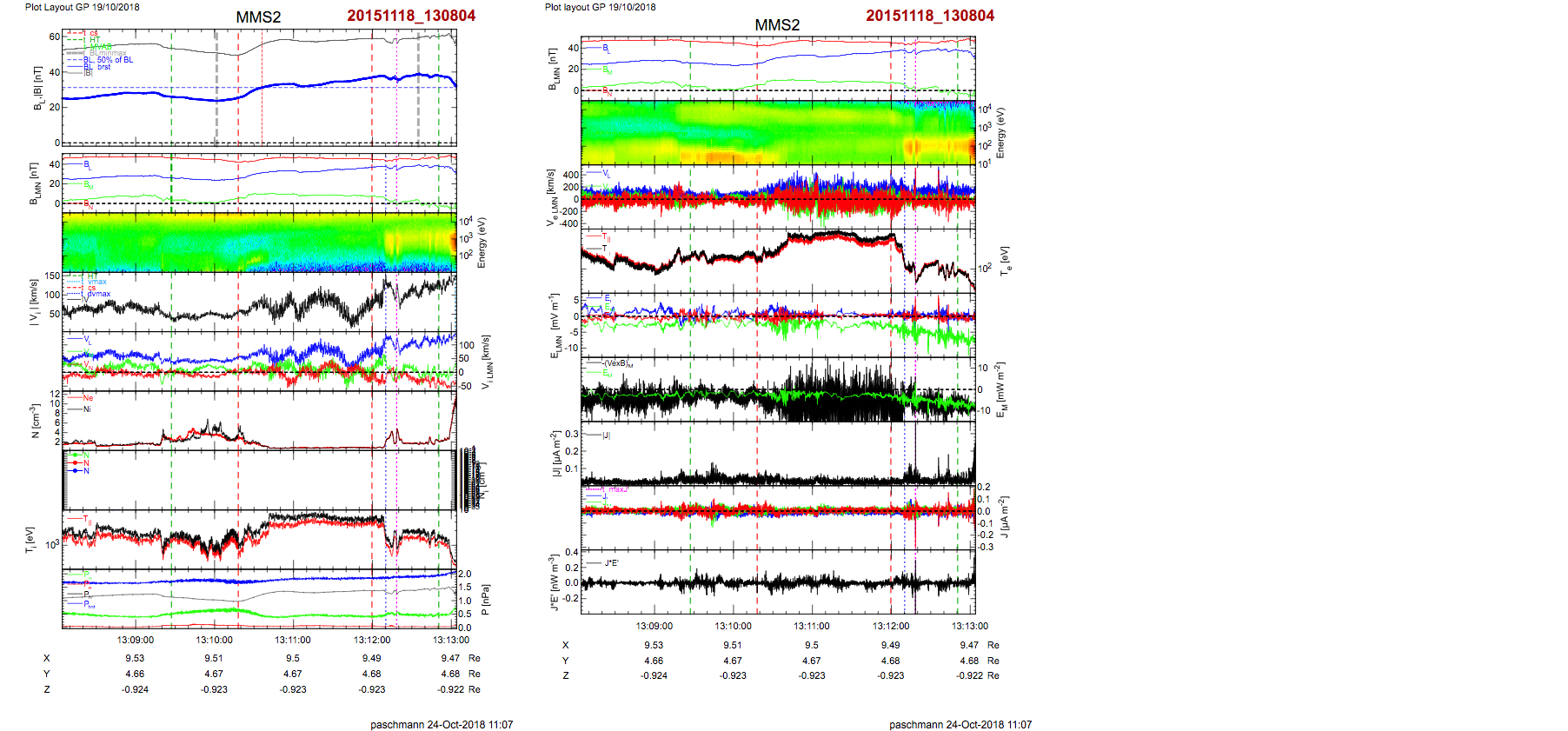Select X value 9.53 under left plot
Image resolution: width=1568 pixels, height=731 pixels.
[x=135, y=659]
